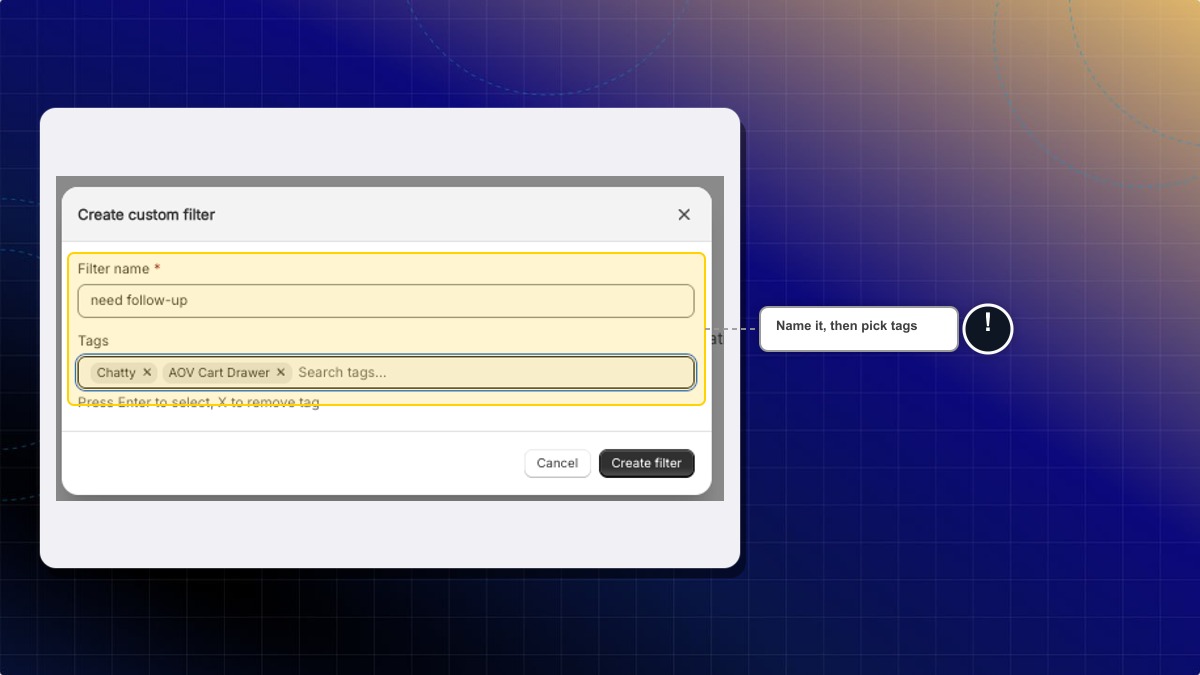The width and height of the screenshot is (1200, 675).
Task: Click the Create filter button
Action: pyautogui.click(x=646, y=463)
